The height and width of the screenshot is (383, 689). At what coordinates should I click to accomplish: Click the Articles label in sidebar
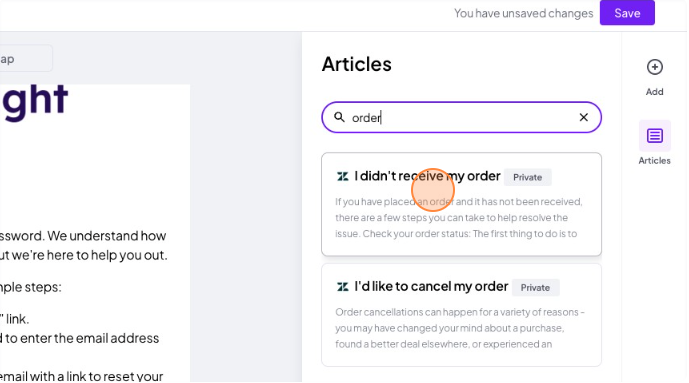(x=654, y=161)
